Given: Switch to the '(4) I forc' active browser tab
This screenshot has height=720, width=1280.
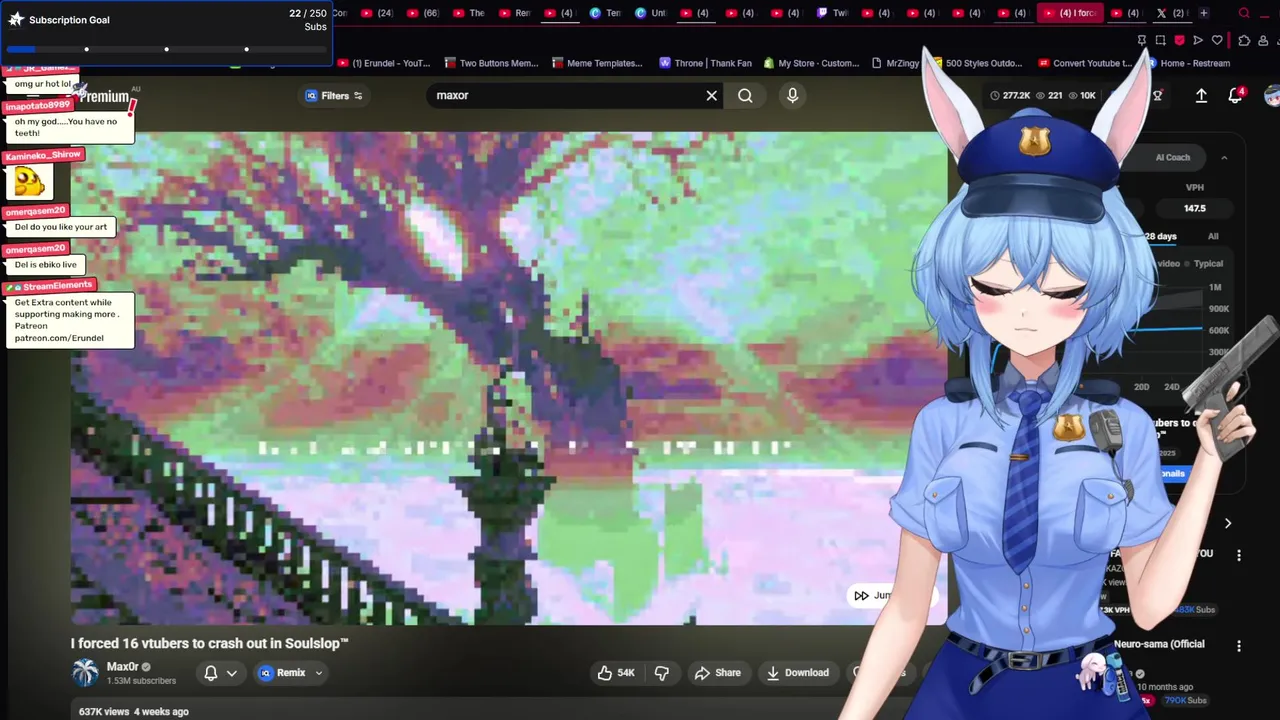Looking at the screenshot, I should tap(1071, 13).
